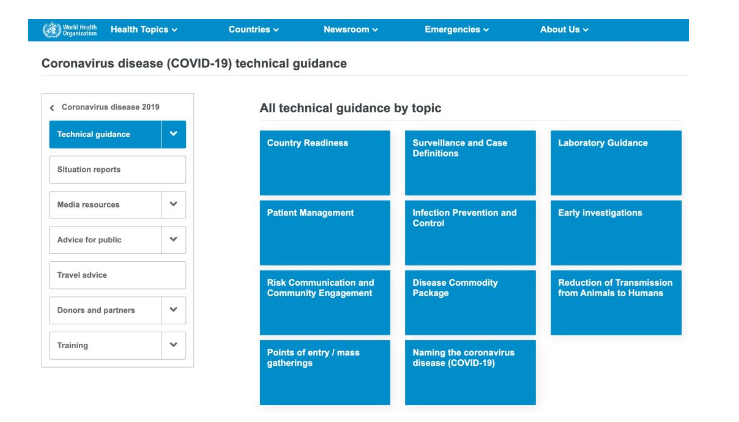Open the Emergencies menu
Image resolution: width=739 pixels, height=422 pixels.
click(456, 29)
